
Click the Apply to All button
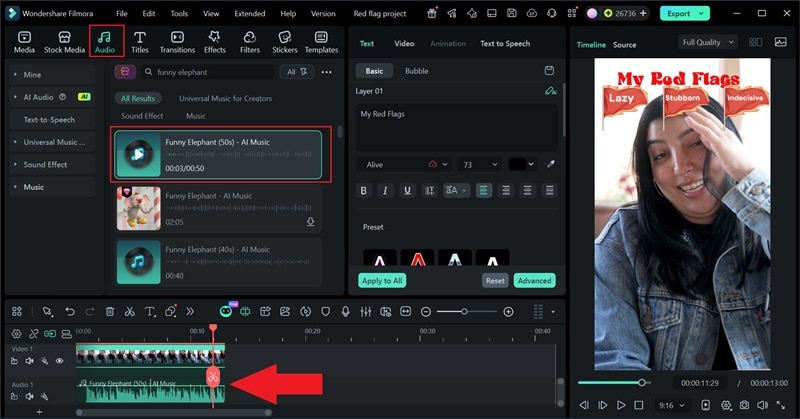(382, 281)
